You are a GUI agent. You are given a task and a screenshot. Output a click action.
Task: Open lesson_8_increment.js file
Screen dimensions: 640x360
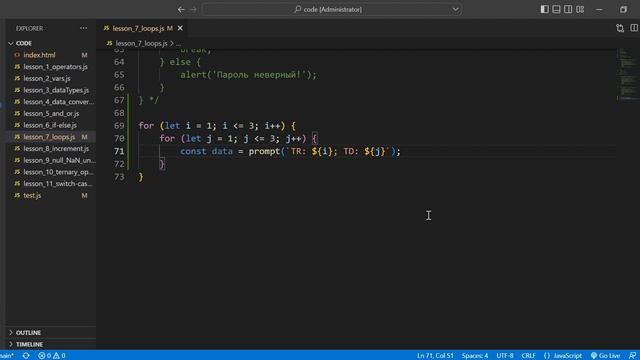point(56,149)
